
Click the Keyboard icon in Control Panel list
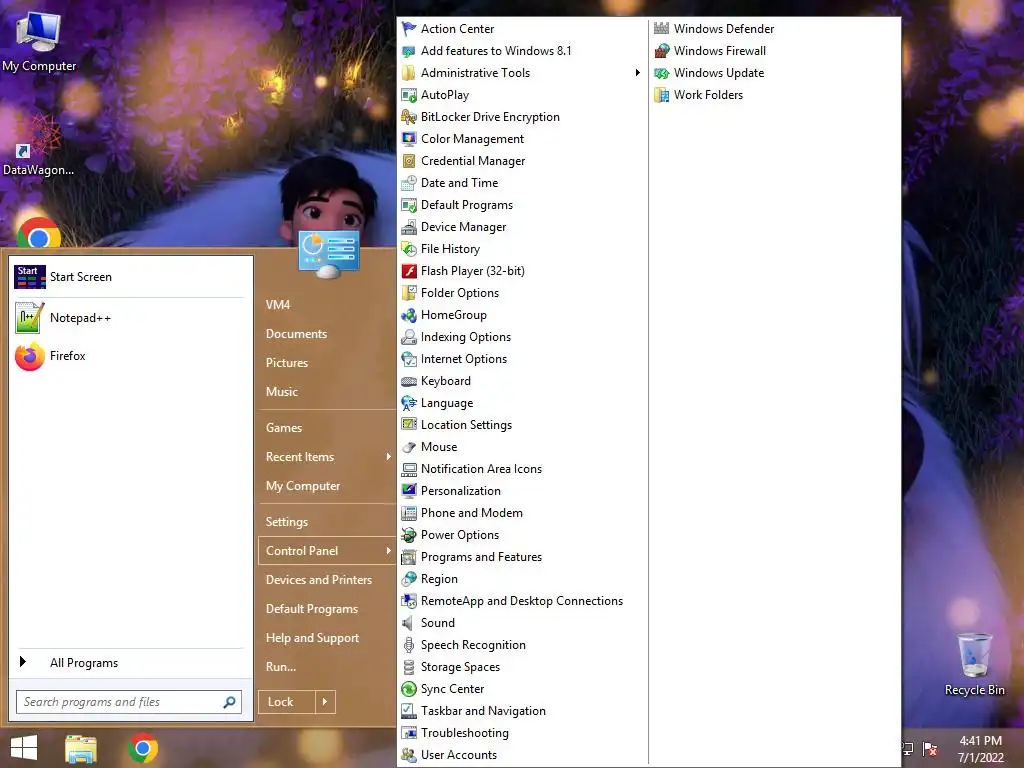[x=409, y=381]
